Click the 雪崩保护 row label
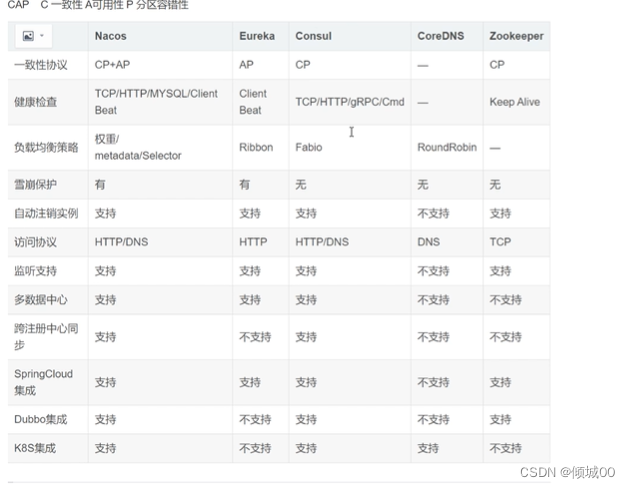This screenshot has width=630, height=488. 35,185
